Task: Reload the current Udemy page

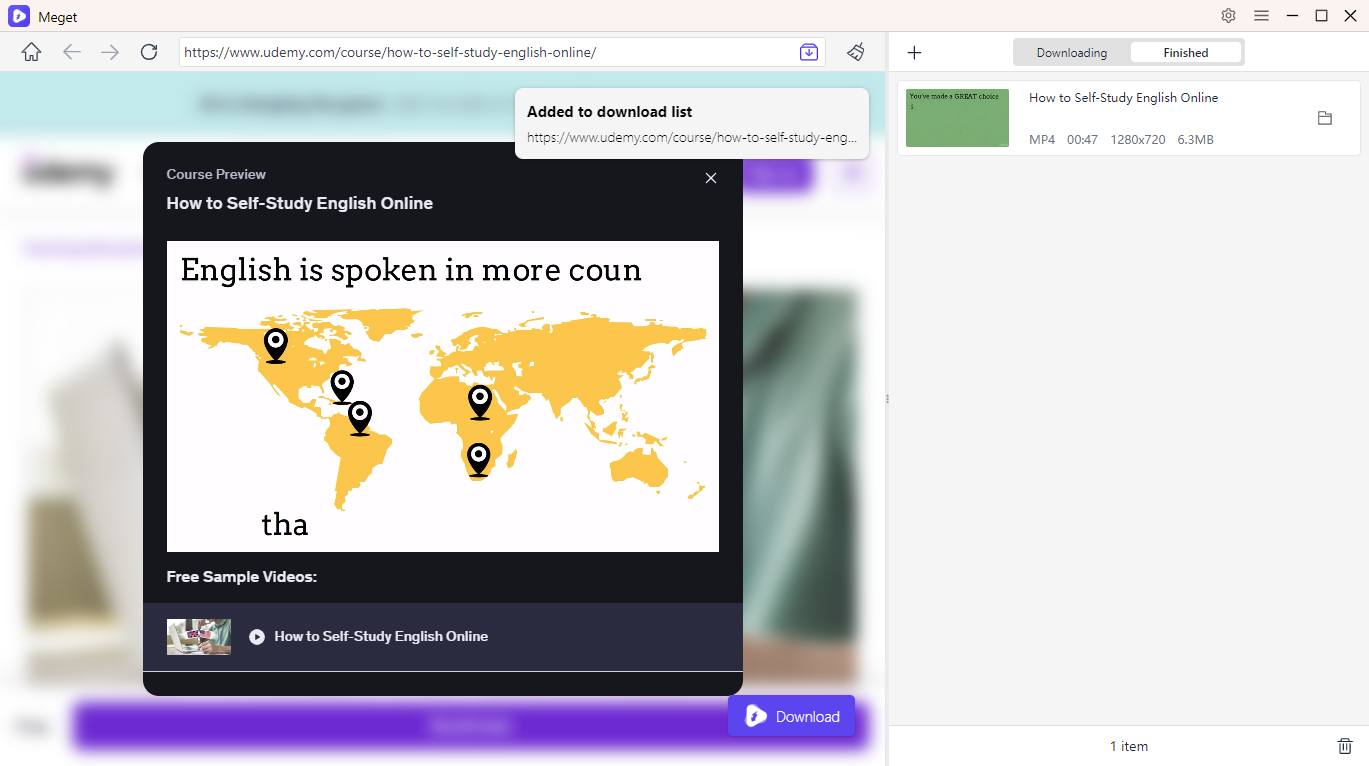Action: (x=149, y=52)
